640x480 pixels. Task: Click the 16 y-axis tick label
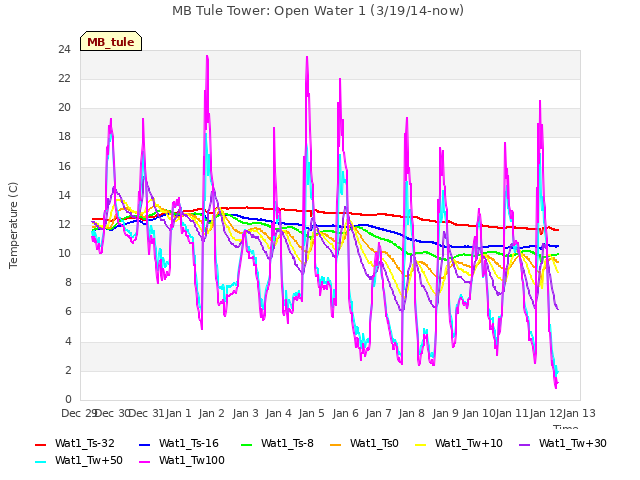pyautogui.click(x=65, y=166)
